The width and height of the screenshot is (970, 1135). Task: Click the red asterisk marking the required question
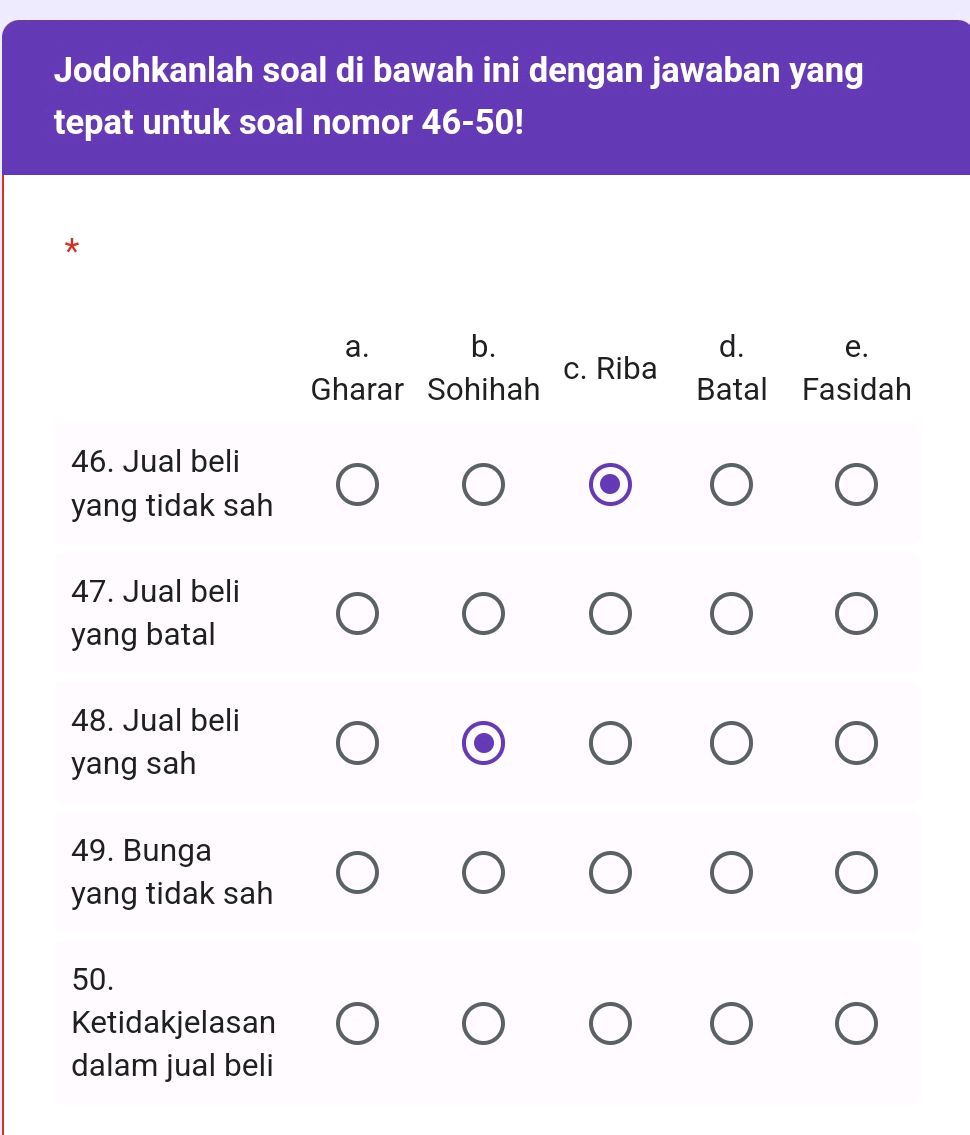(x=70, y=248)
